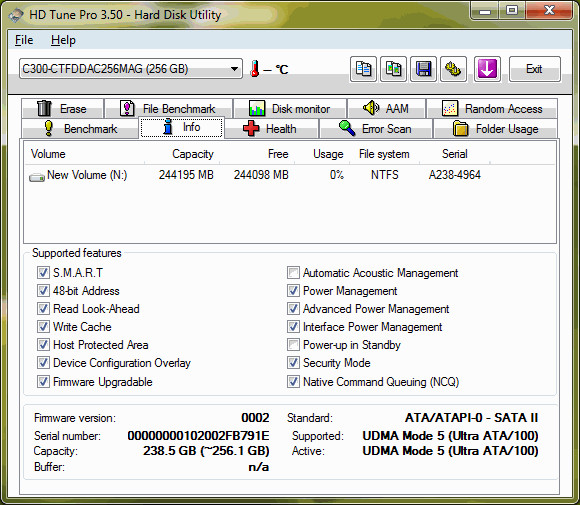Click the Buffer n/a value
Viewport: 580px width, 505px height.
coord(259,467)
